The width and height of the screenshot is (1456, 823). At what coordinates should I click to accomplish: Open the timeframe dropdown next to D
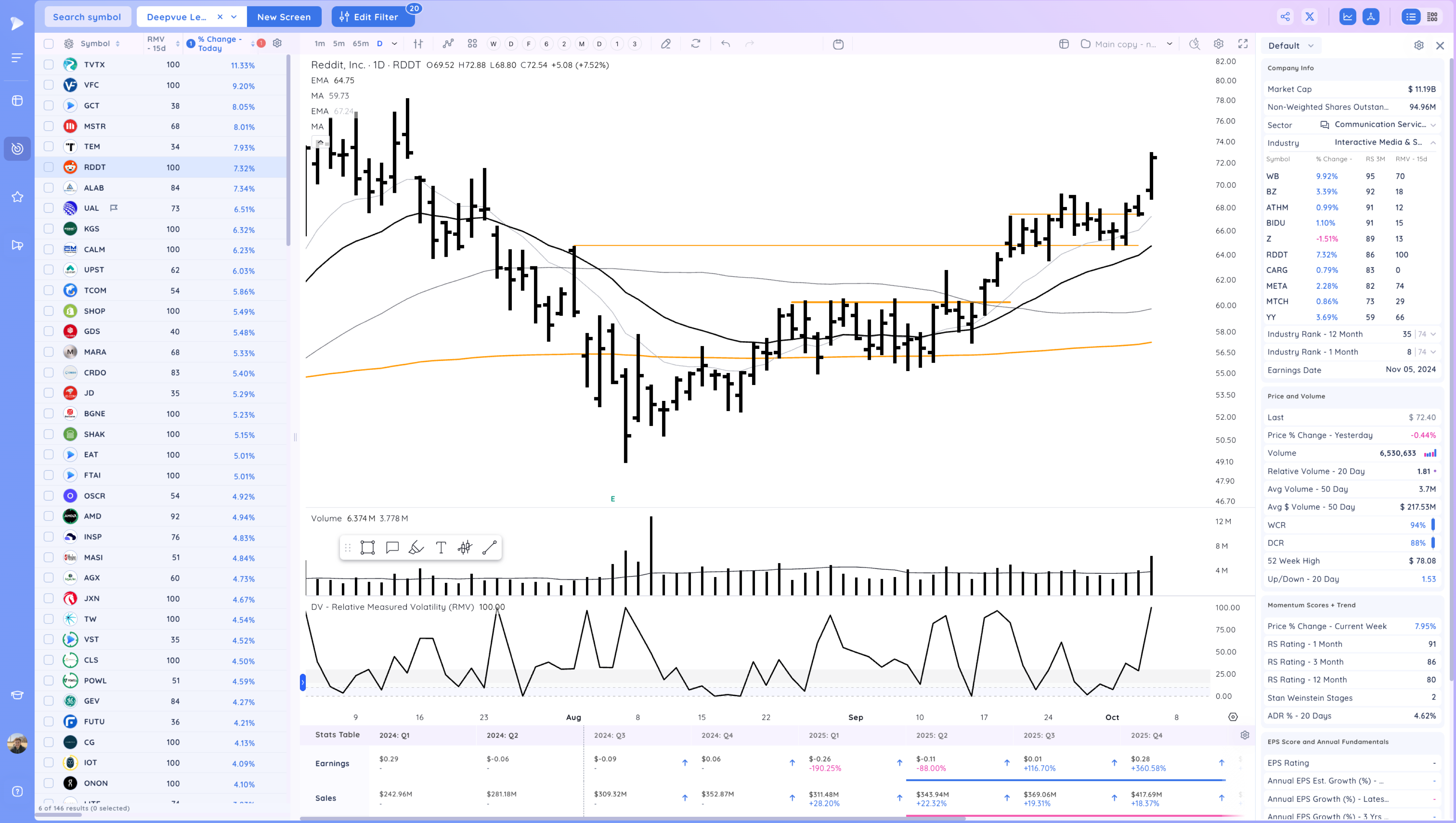tap(394, 44)
